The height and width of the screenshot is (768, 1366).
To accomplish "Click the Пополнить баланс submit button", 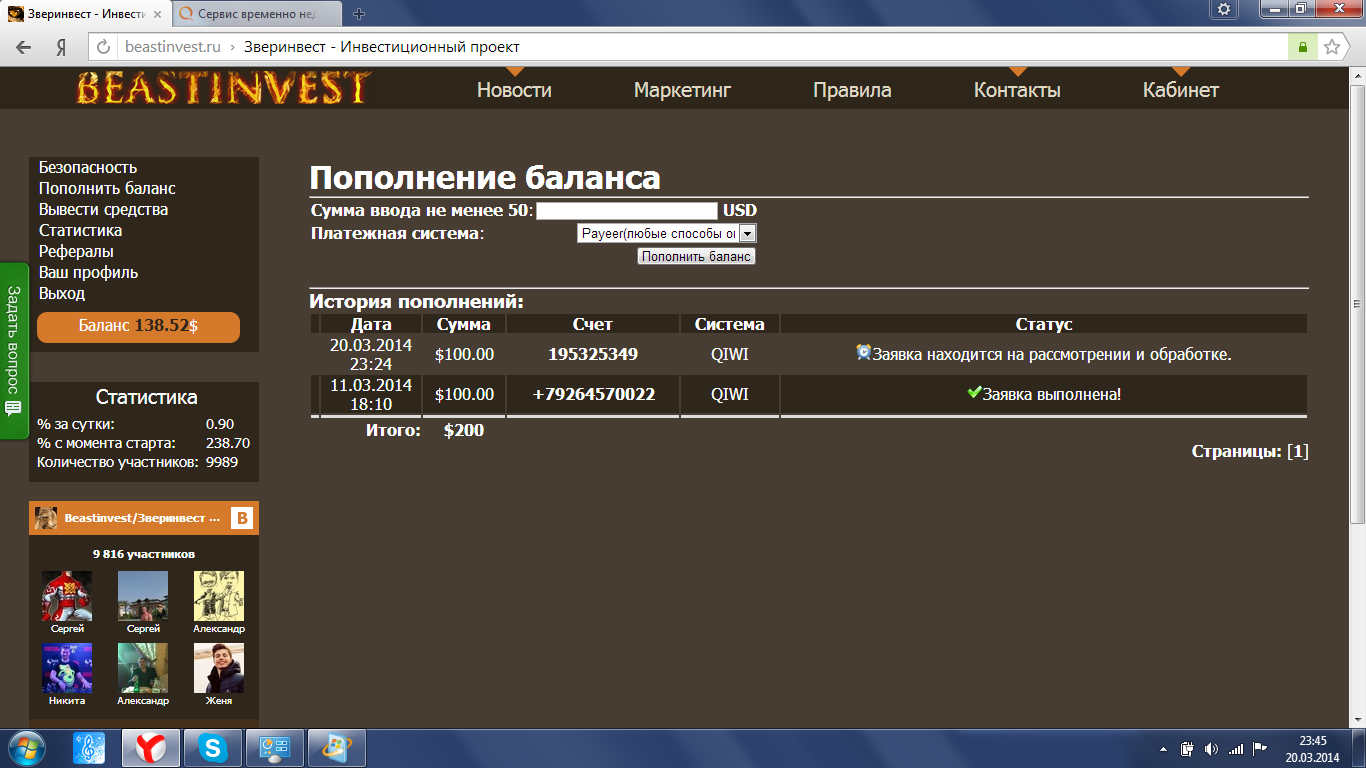I will (x=696, y=256).
